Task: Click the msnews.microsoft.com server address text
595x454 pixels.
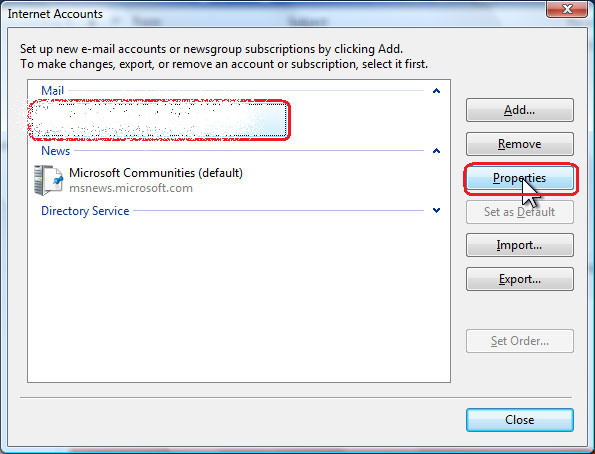Action: coord(131,188)
